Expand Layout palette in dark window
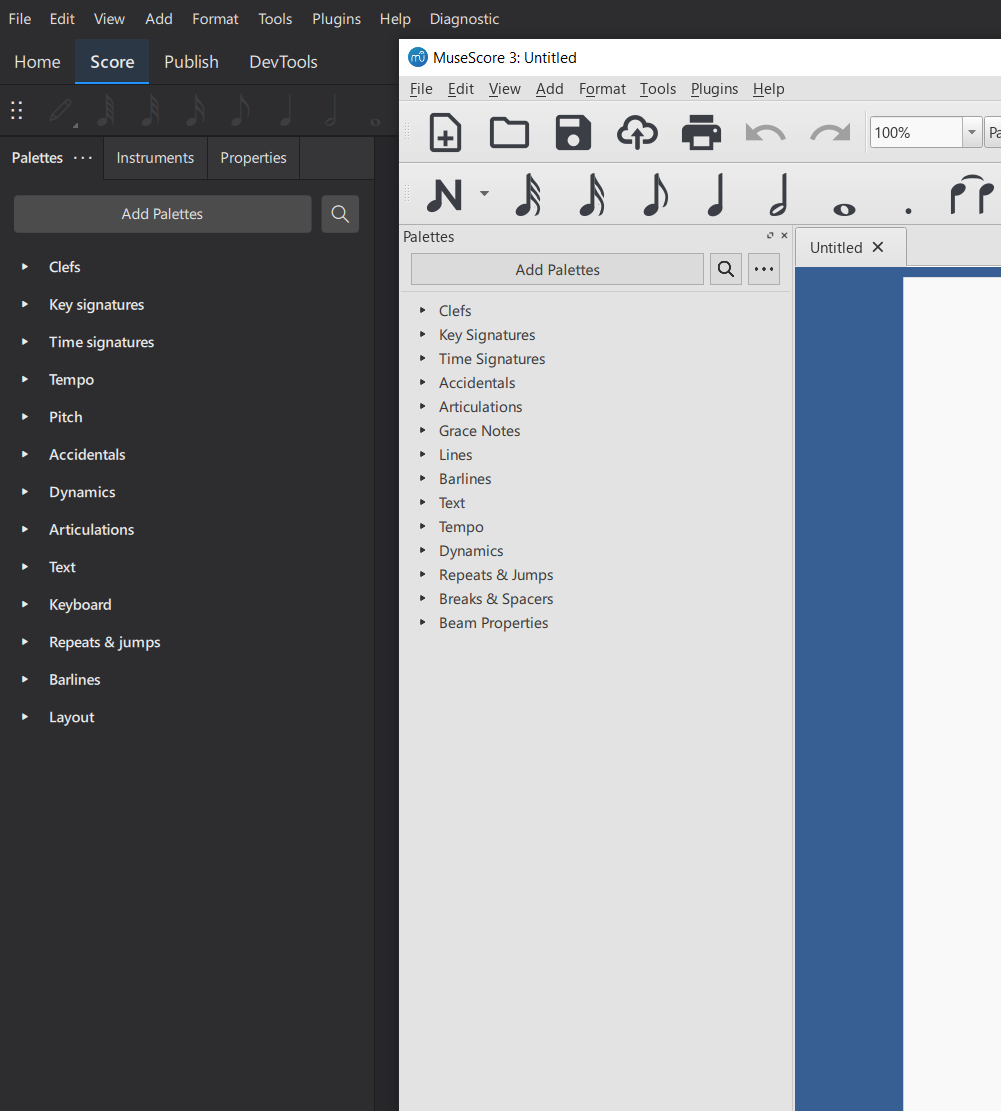This screenshot has height=1111, width=1001. 25,716
